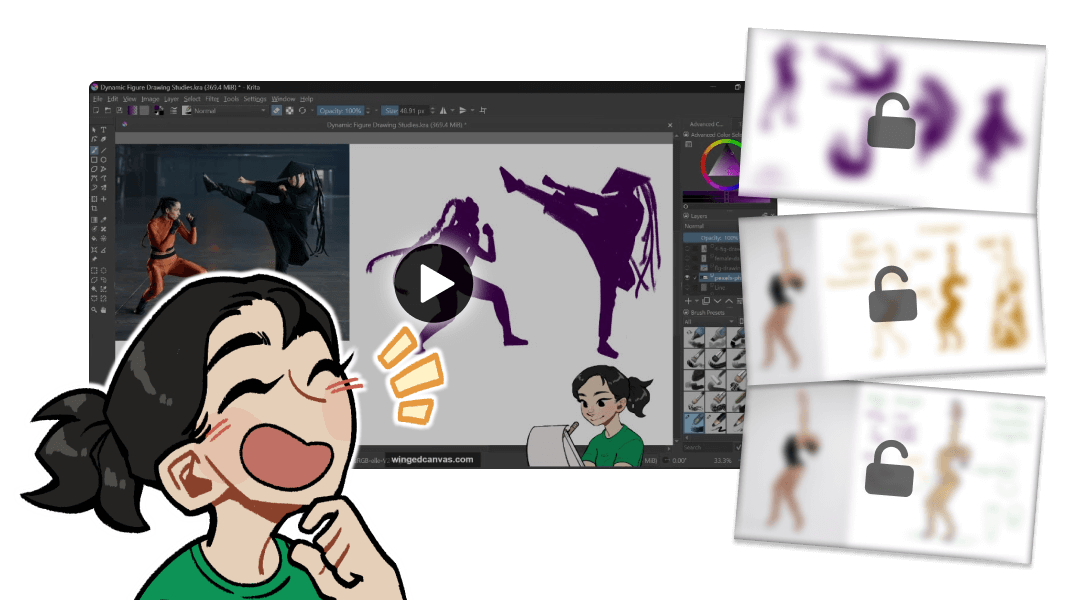Click the Add new layer icon
This screenshot has width=1080, height=600.
pyautogui.click(x=688, y=301)
